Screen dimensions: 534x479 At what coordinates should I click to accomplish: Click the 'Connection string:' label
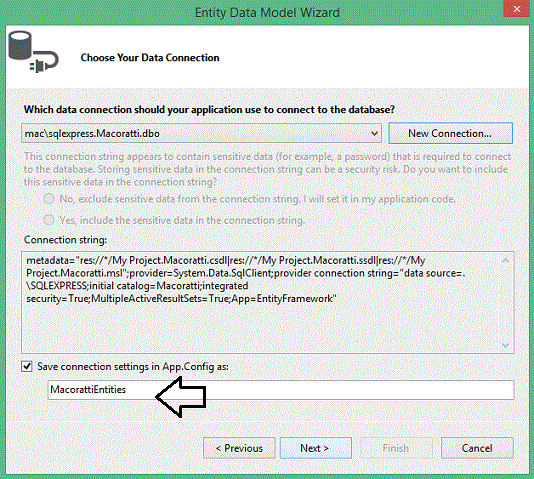click(x=65, y=240)
